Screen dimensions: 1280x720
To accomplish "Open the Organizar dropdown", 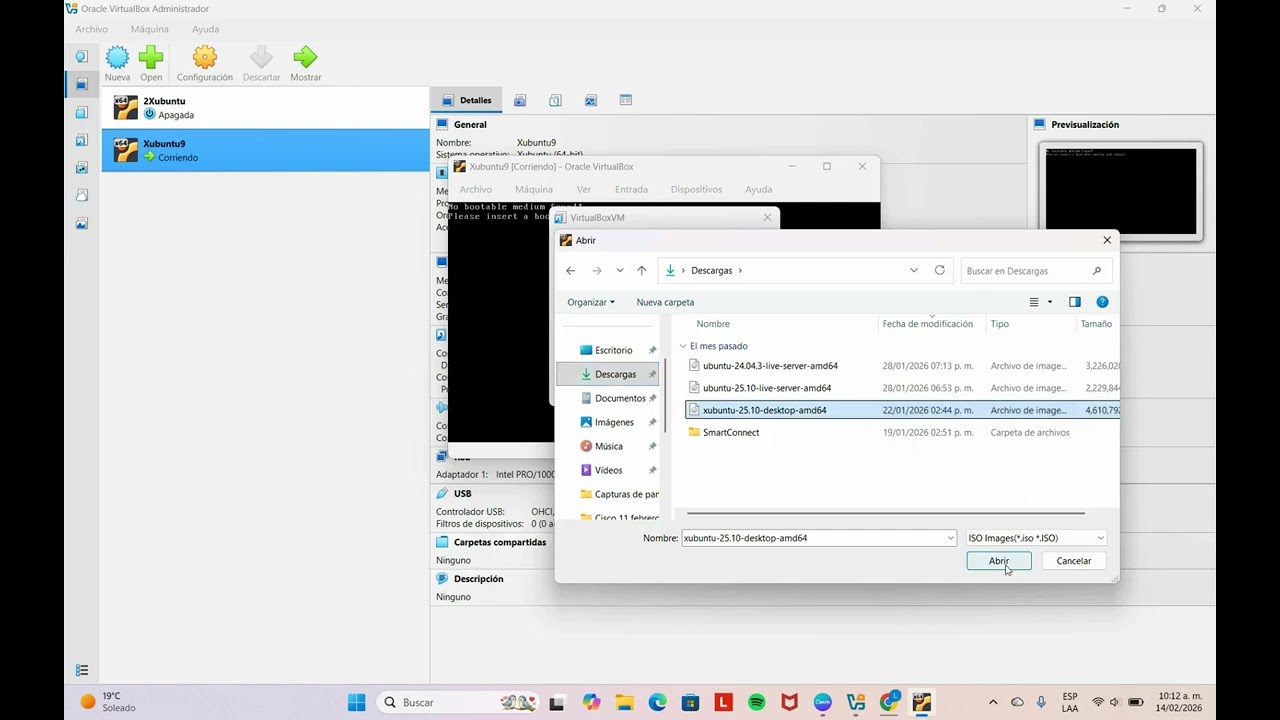I will (591, 302).
